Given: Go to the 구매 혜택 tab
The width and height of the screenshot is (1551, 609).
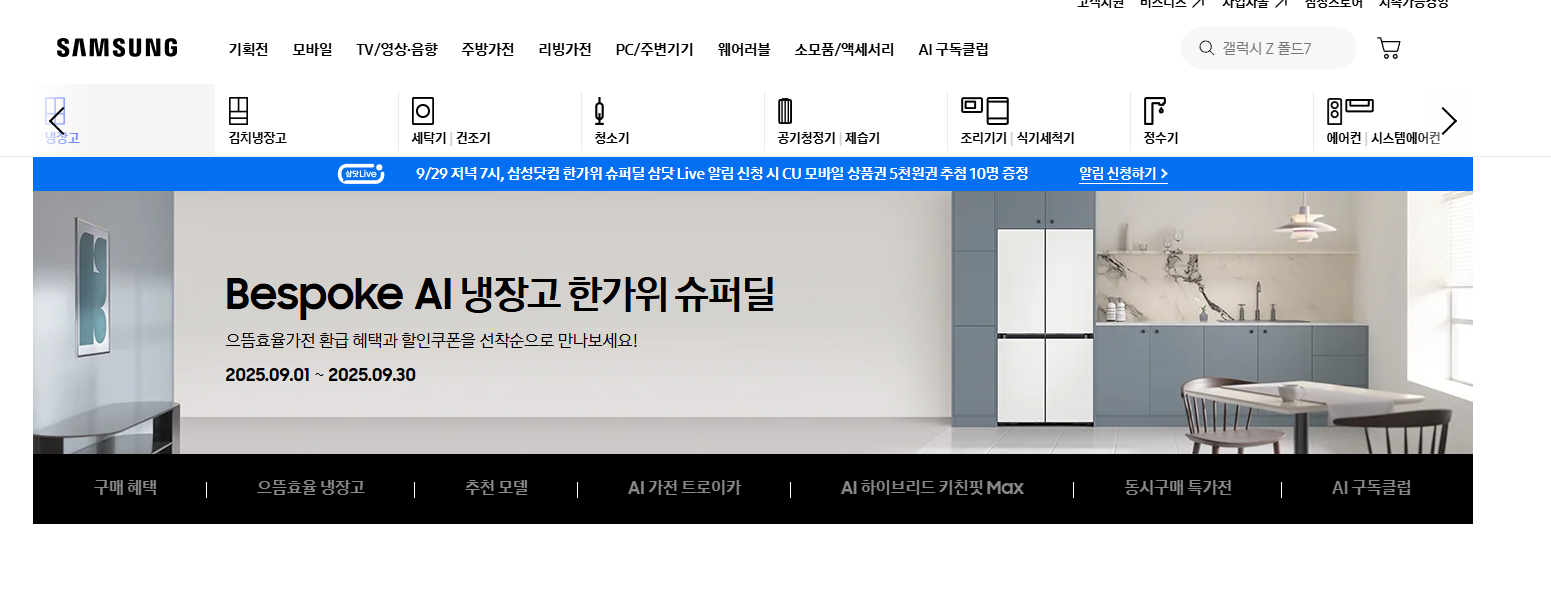Looking at the screenshot, I should 125,488.
